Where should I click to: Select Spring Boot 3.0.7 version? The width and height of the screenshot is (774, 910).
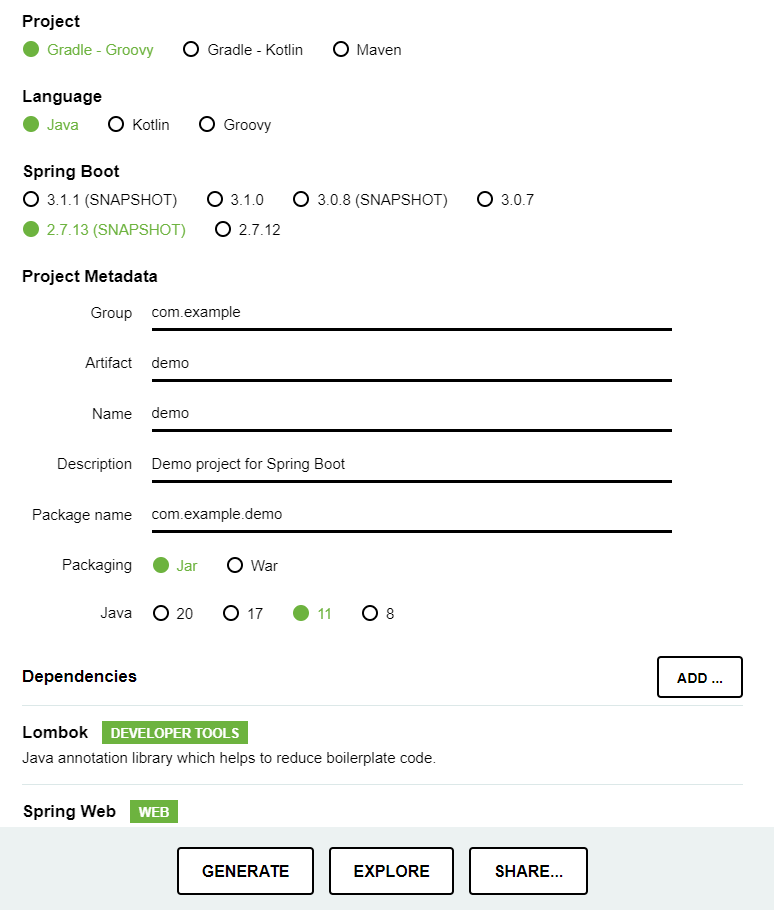pyautogui.click(x=485, y=200)
